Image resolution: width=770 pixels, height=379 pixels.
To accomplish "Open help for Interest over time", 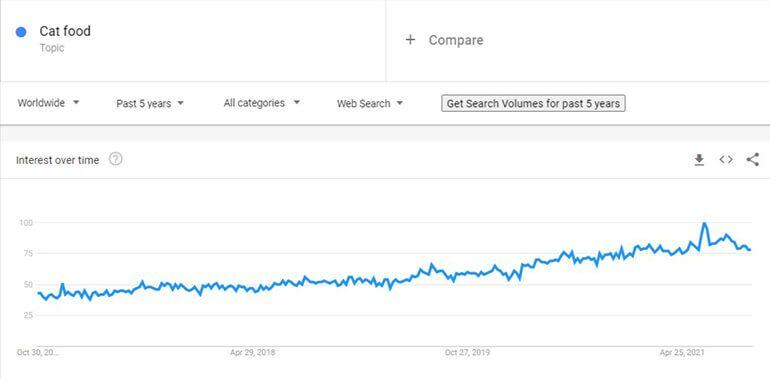I will tap(115, 159).
